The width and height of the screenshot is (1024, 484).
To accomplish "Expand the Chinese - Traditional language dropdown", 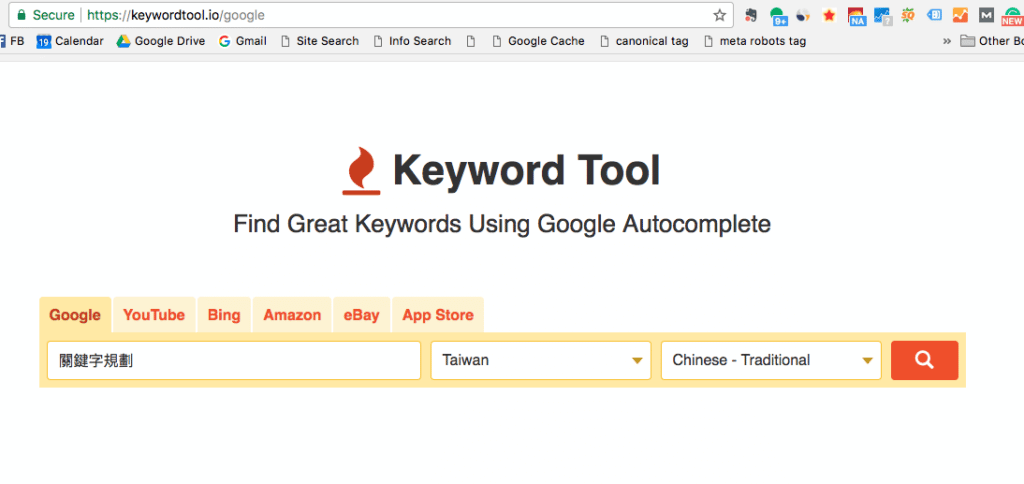I will 770,360.
